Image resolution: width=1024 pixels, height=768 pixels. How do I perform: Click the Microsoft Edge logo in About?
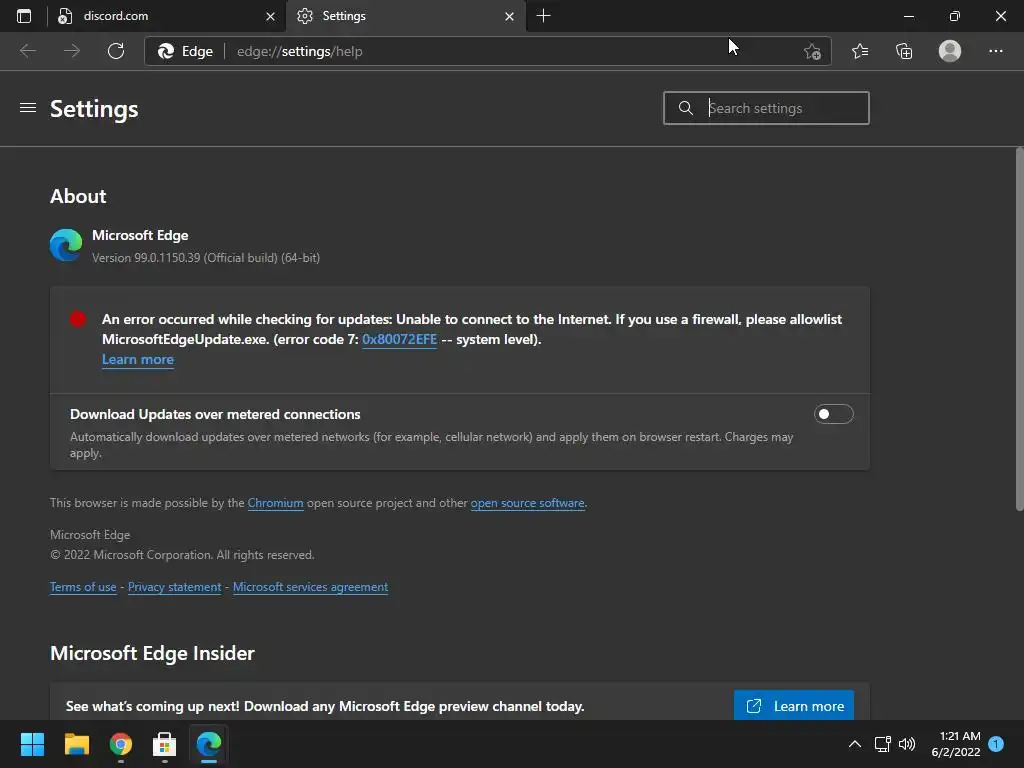click(66, 245)
